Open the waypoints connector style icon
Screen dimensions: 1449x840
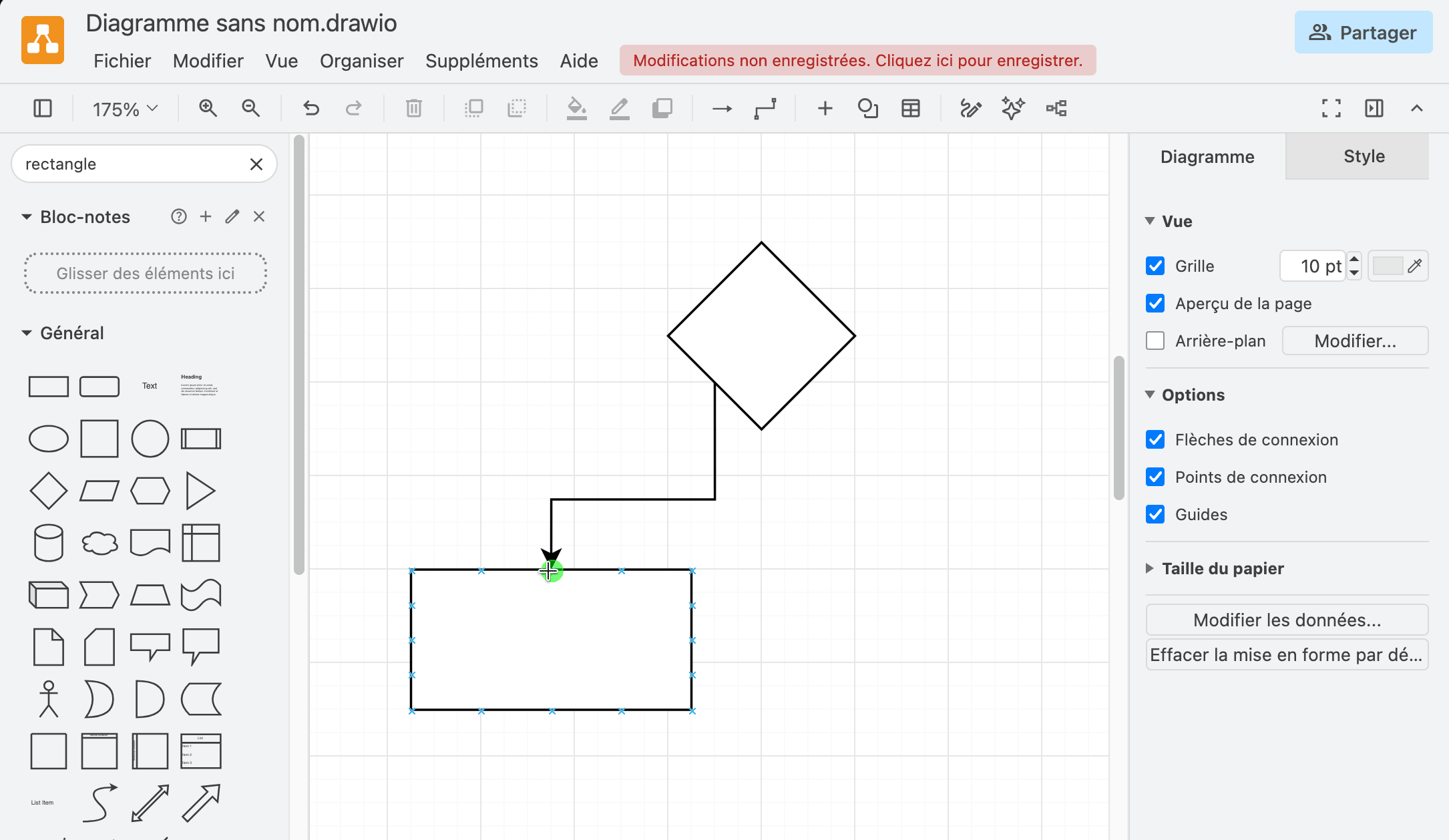(765, 108)
